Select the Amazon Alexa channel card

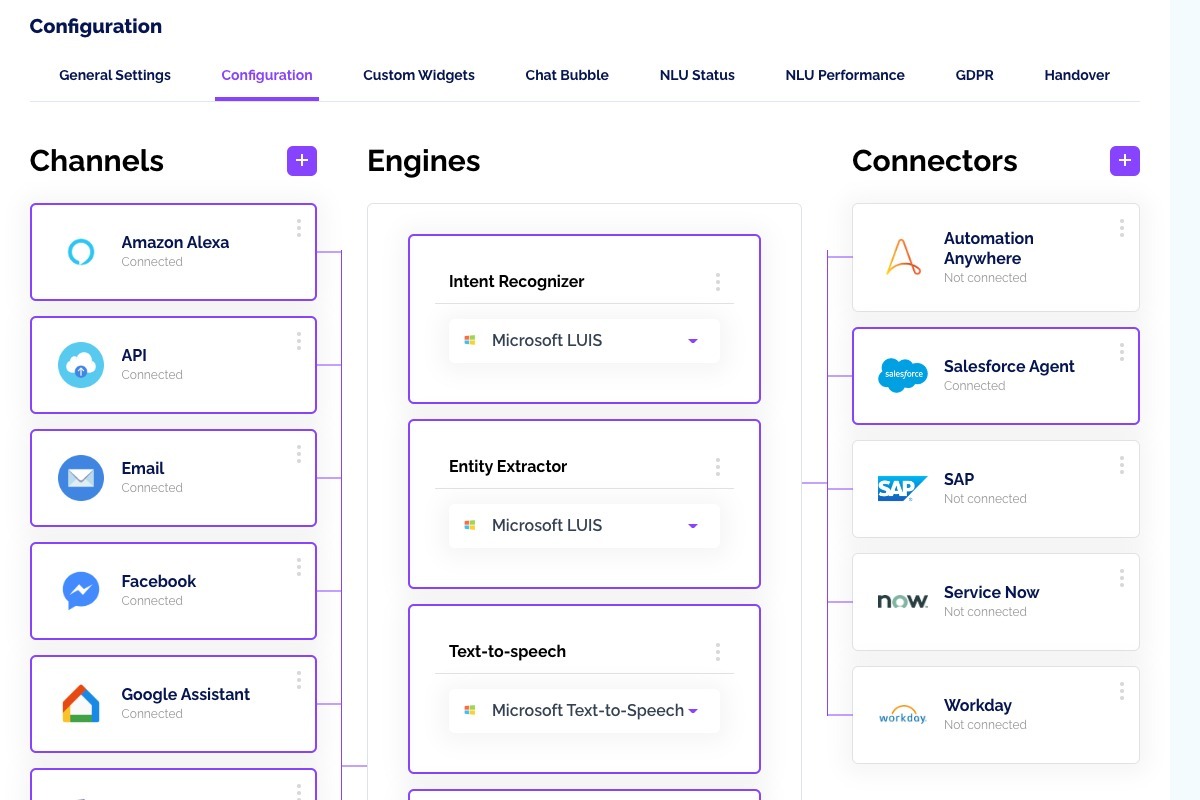tap(173, 252)
